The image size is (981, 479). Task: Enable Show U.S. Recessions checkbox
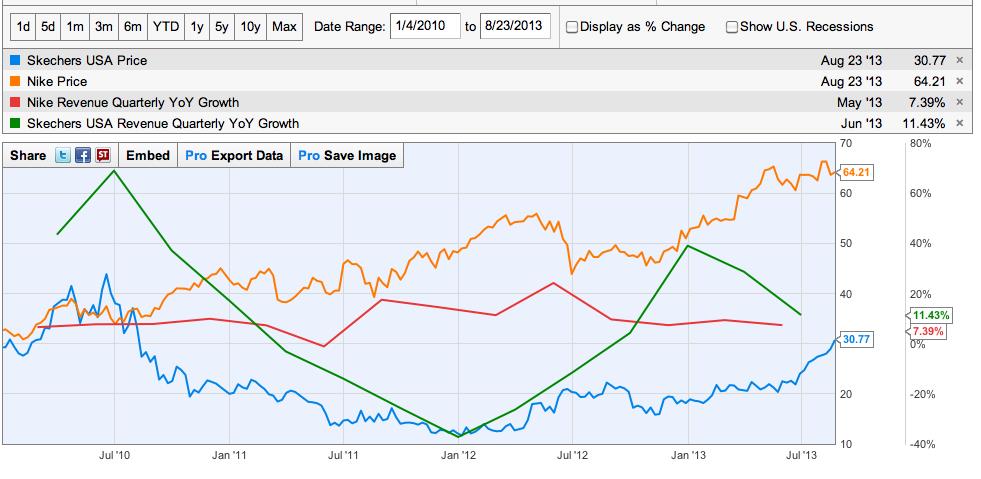click(731, 27)
